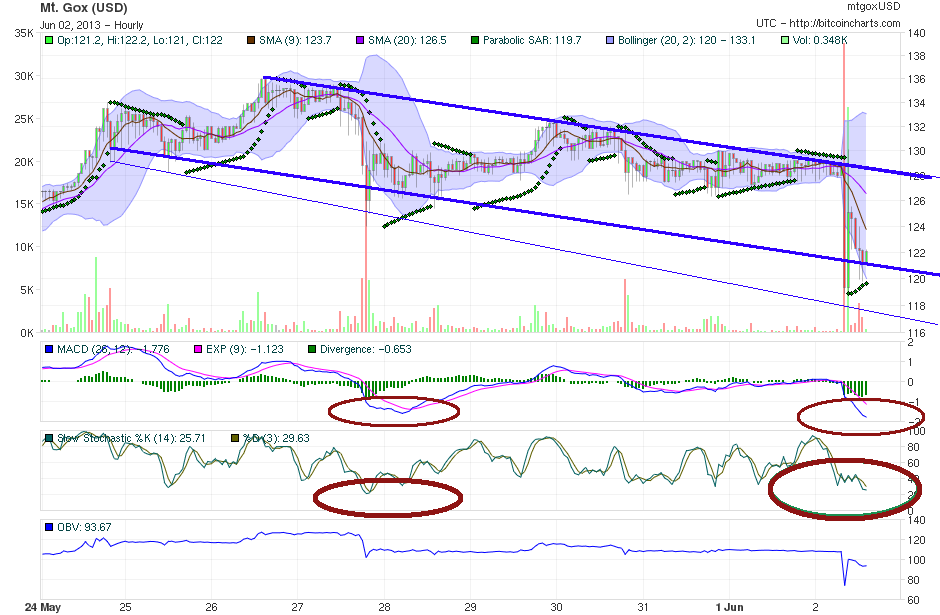This screenshot has height=615, width=940.
Task: Click the 'Vol: 0.348K' legend text
Action: click(x=820, y=40)
